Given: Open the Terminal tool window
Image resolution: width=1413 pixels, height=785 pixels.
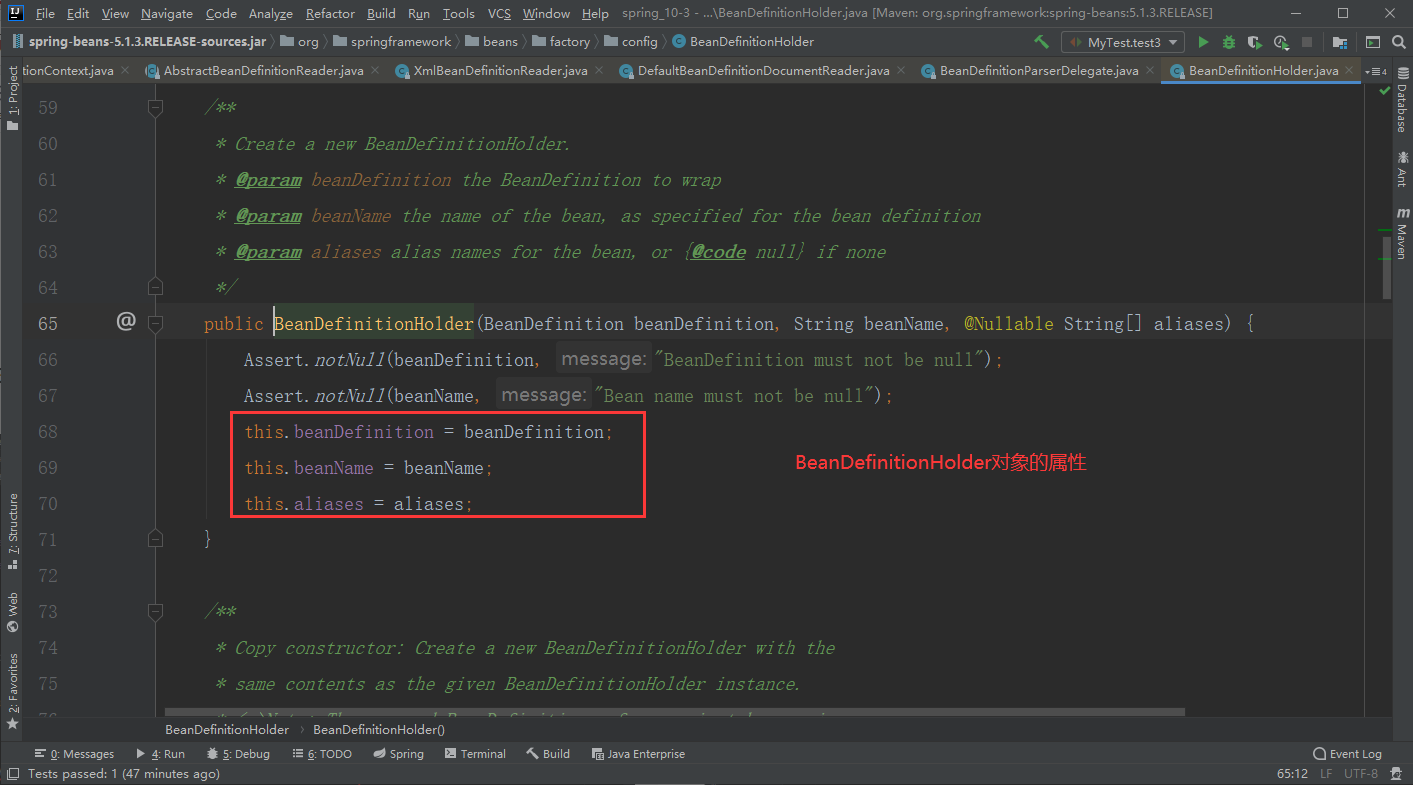Looking at the screenshot, I should (x=475, y=754).
